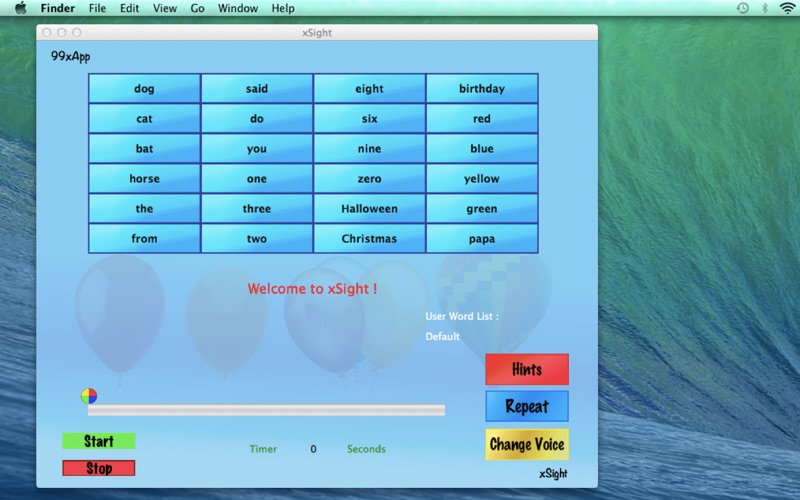Click the red Stop button
This screenshot has height=500, width=800.
(98, 468)
